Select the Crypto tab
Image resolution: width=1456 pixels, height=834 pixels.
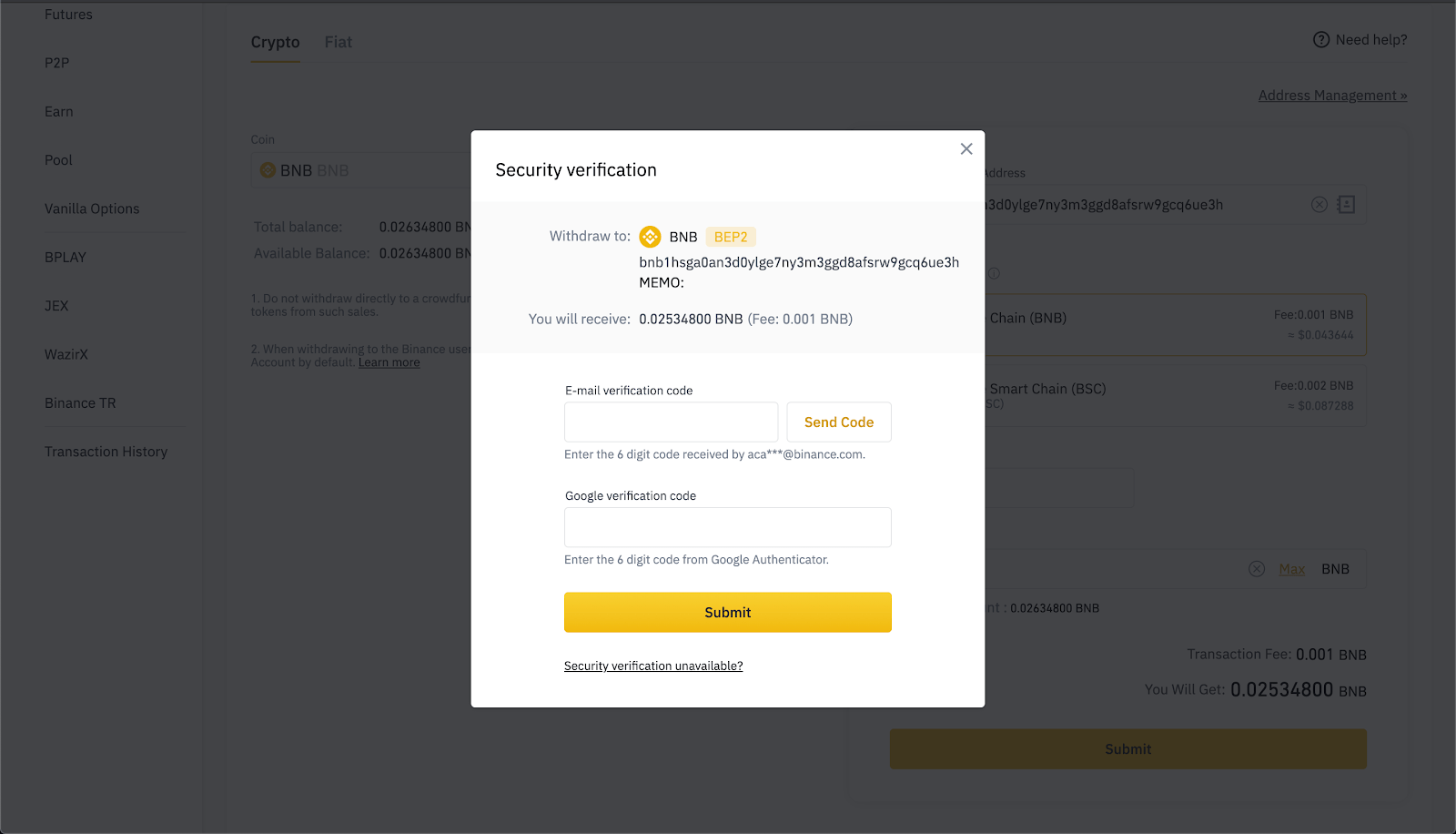pos(275,42)
